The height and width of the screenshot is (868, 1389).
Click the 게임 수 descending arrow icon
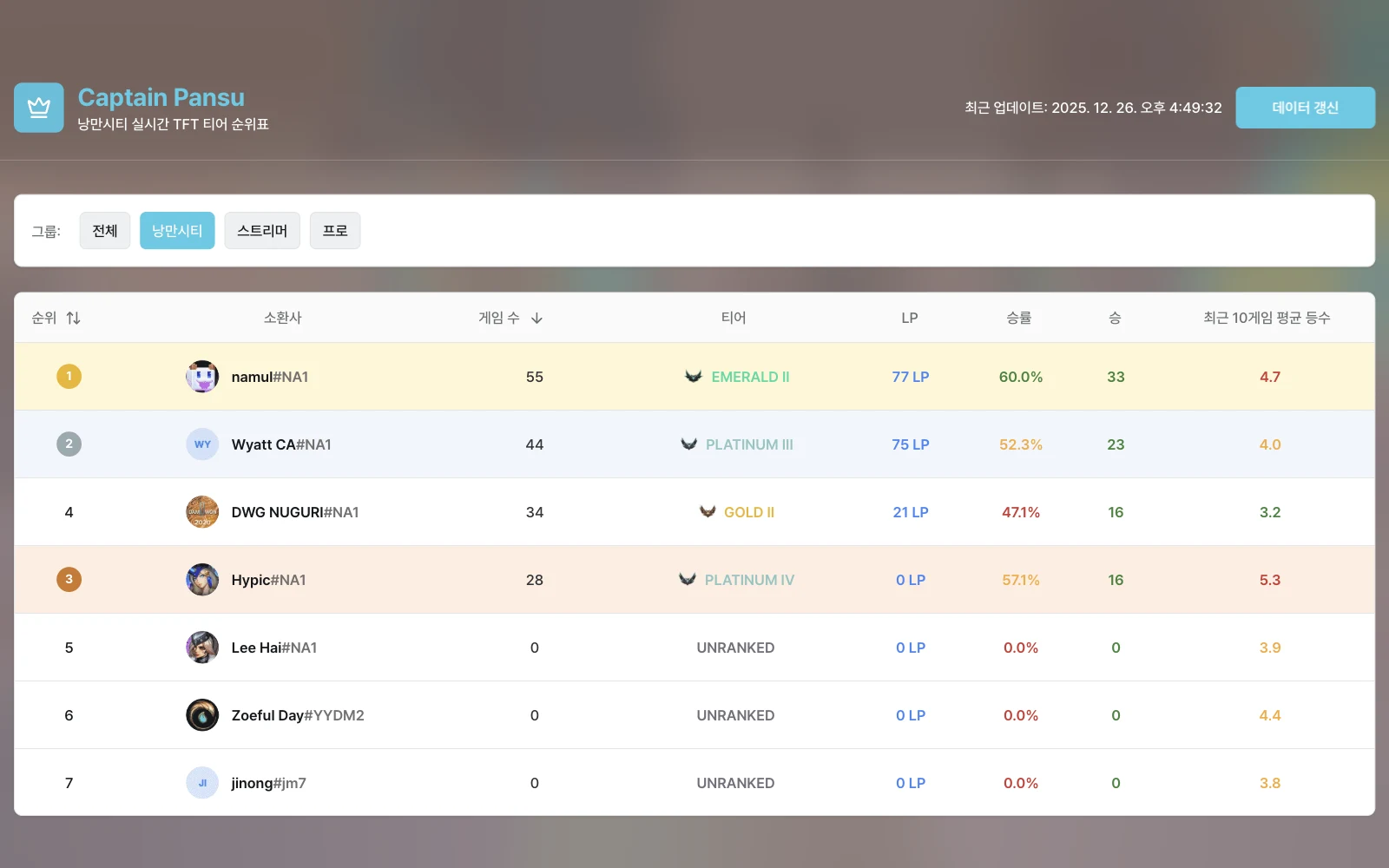537,318
